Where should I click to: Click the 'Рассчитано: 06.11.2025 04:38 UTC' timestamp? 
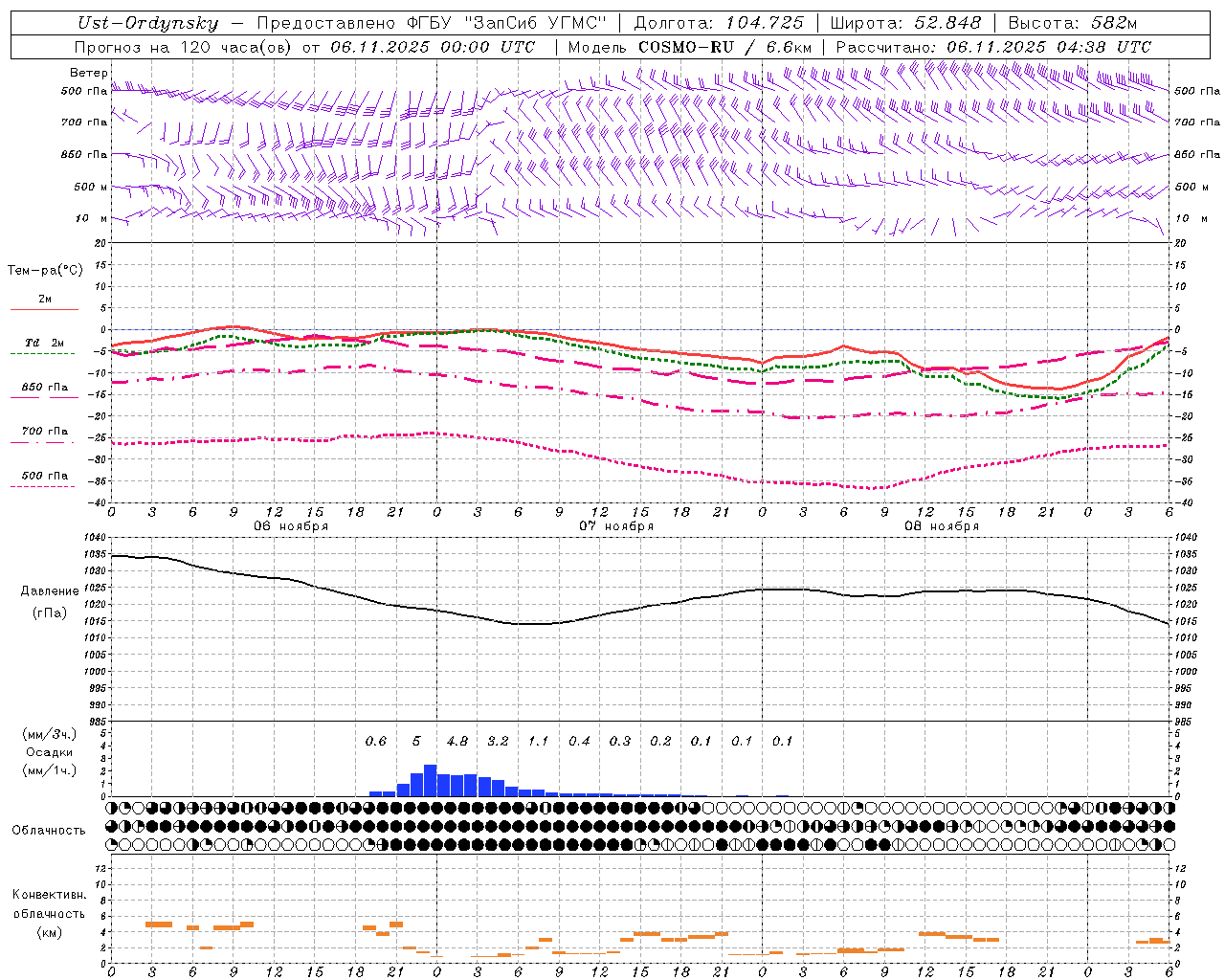tap(993, 47)
